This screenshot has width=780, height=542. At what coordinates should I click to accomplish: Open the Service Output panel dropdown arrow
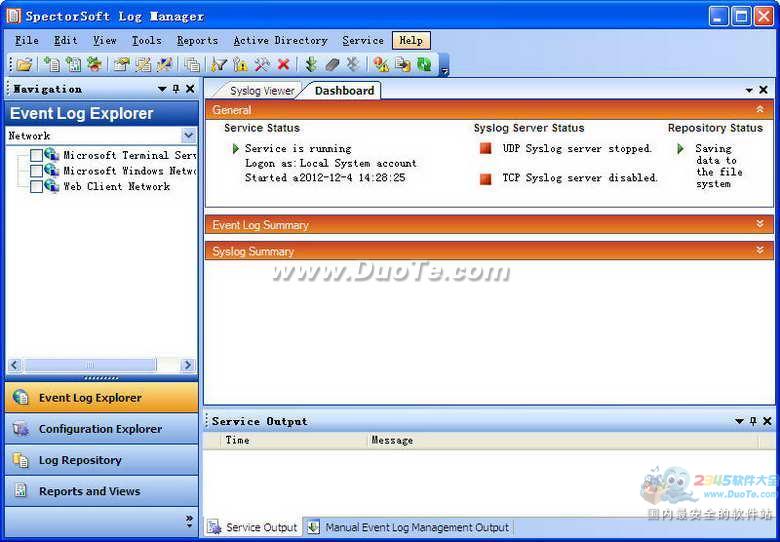pyautogui.click(x=739, y=421)
